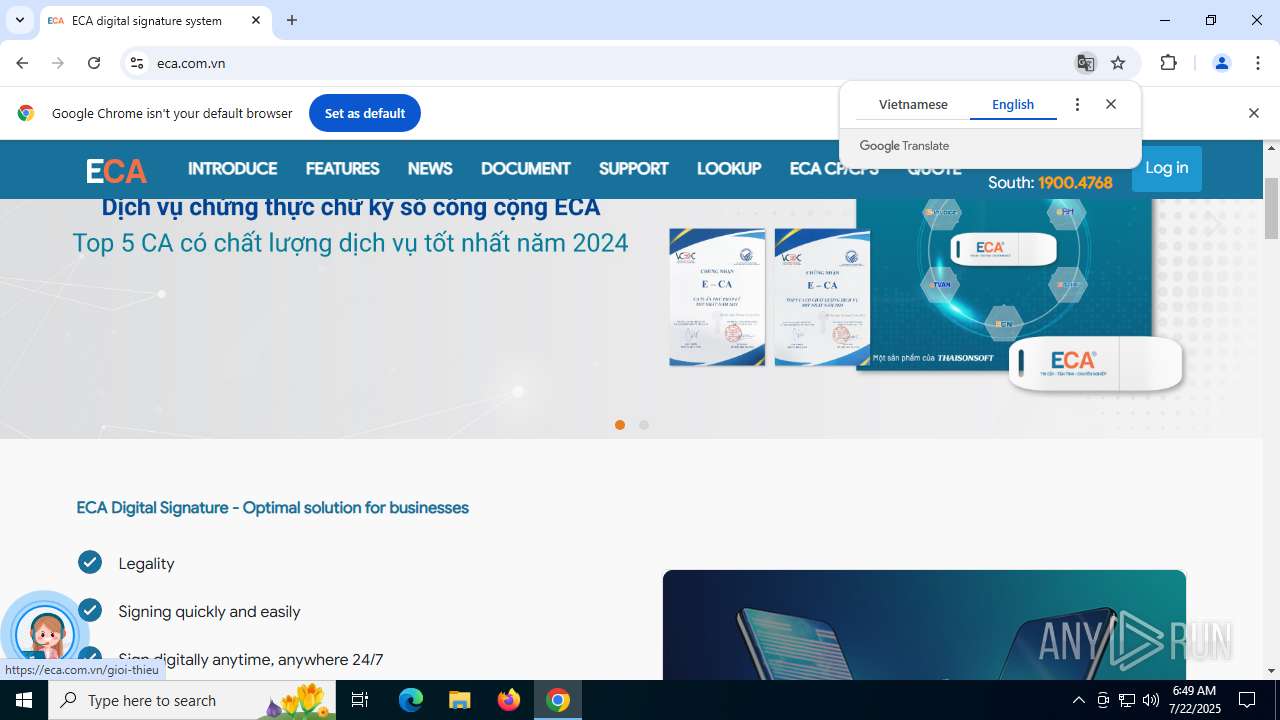
Task: Click 'Top 5 CA' banner headline text
Action: 350,243
